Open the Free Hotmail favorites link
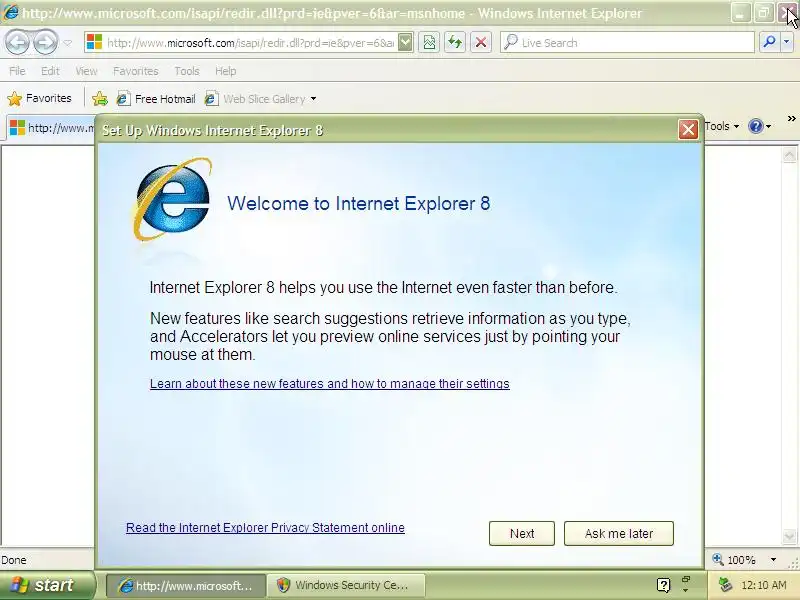The height and width of the screenshot is (600, 800). click(156, 98)
